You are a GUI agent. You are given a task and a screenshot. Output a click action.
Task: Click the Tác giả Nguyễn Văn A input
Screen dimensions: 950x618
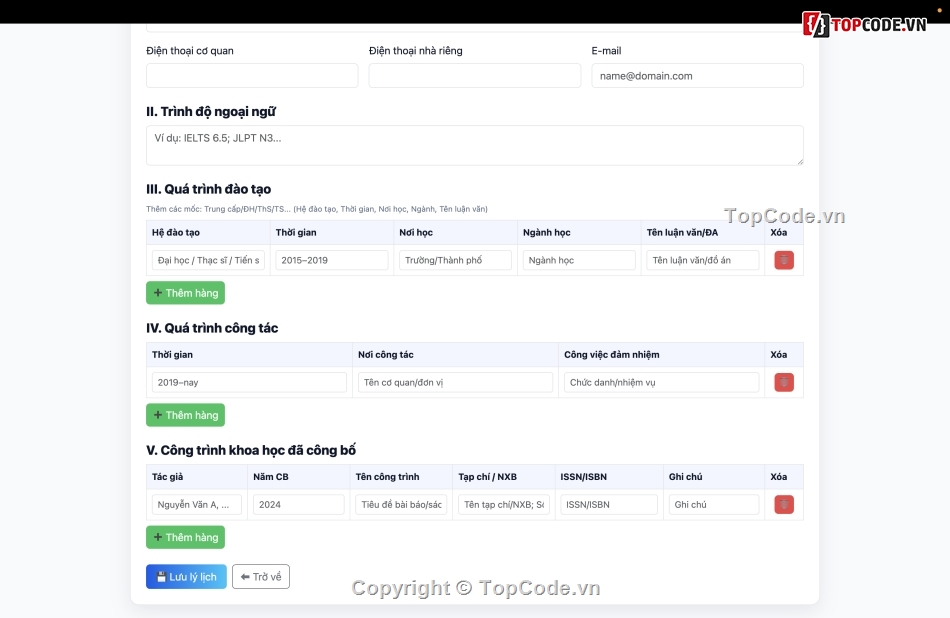pos(197,505)
